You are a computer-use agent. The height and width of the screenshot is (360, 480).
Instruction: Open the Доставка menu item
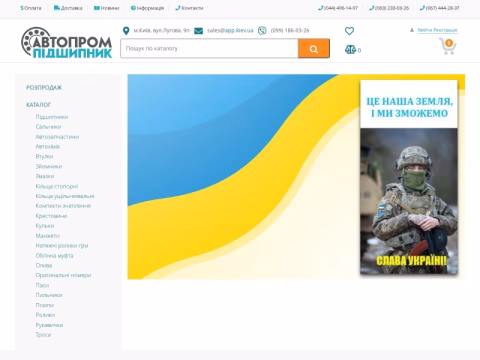pyautogui.click(x=68, y=8)
